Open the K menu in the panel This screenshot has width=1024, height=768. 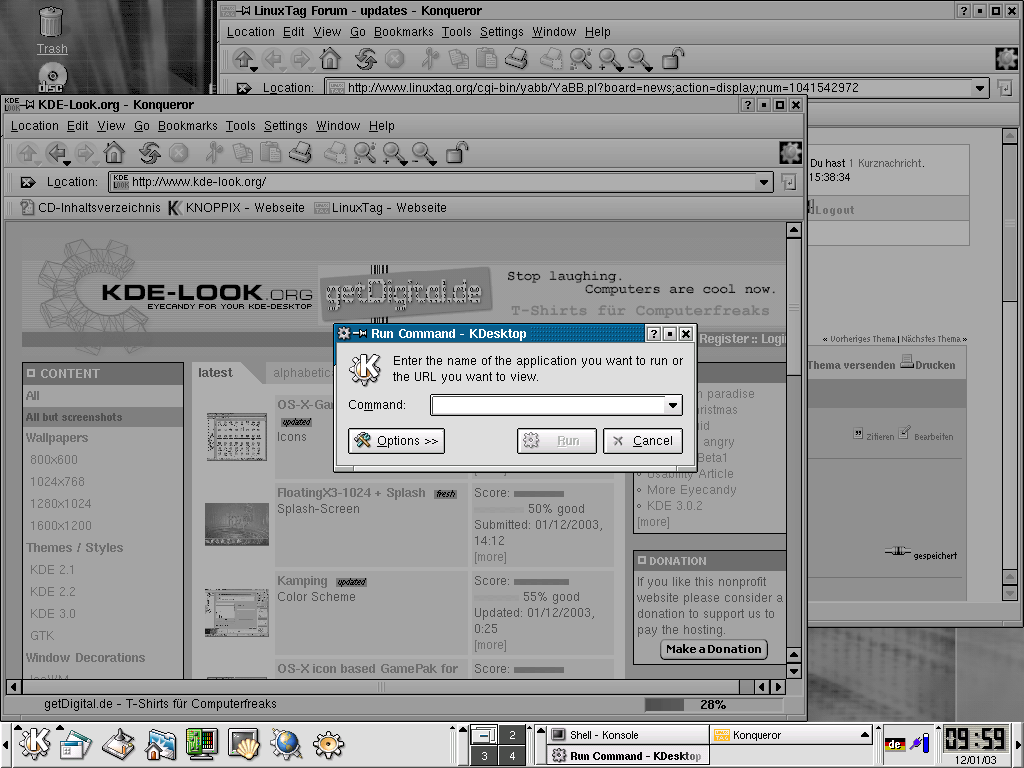[x=34, y=744]
